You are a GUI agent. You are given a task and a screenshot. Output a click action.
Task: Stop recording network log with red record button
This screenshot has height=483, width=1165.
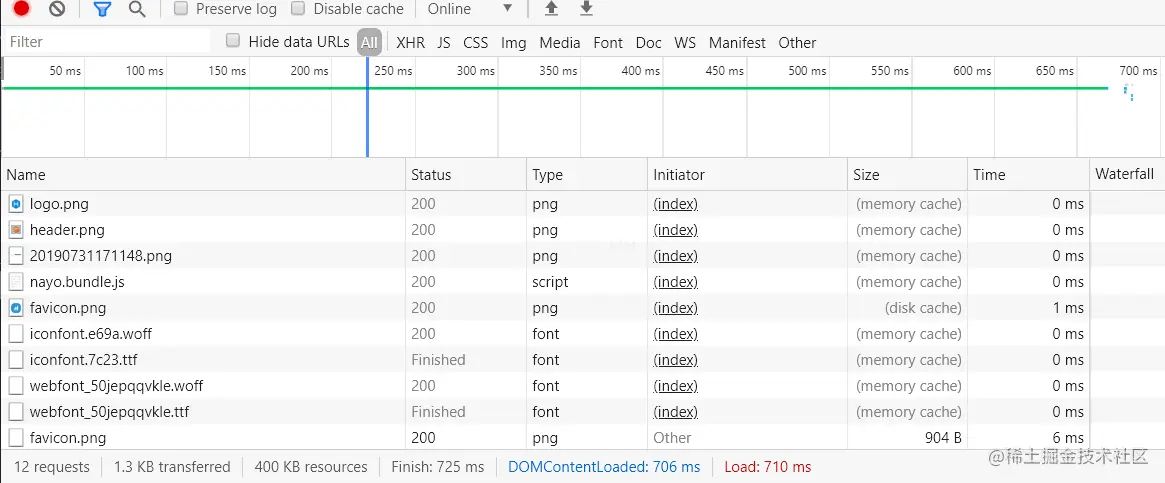coord(22,9)
